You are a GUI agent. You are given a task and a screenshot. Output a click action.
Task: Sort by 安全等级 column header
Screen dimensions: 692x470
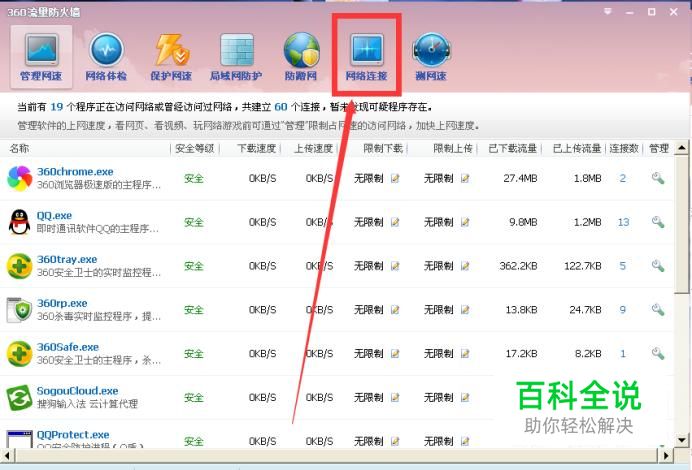(195, 149)
